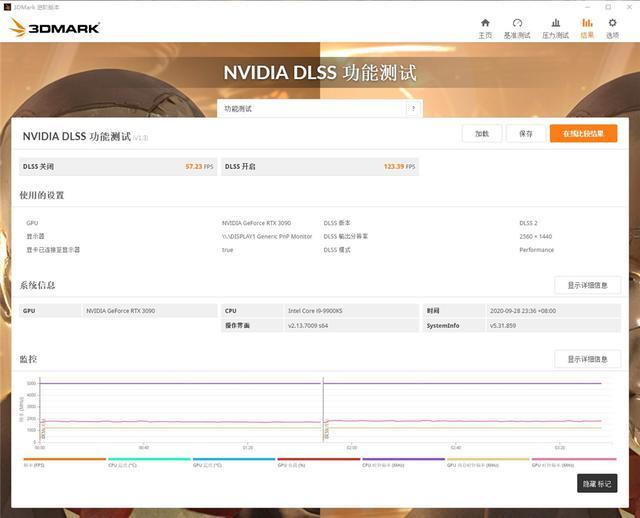
Task: Click the 'true' display-connected value
Action: pos(227,250)
